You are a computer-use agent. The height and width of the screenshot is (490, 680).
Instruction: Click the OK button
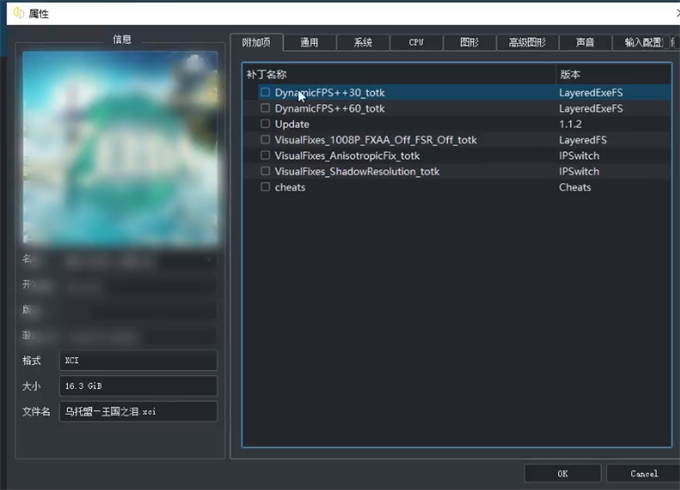pyautogui.click(x=562, y=473)
